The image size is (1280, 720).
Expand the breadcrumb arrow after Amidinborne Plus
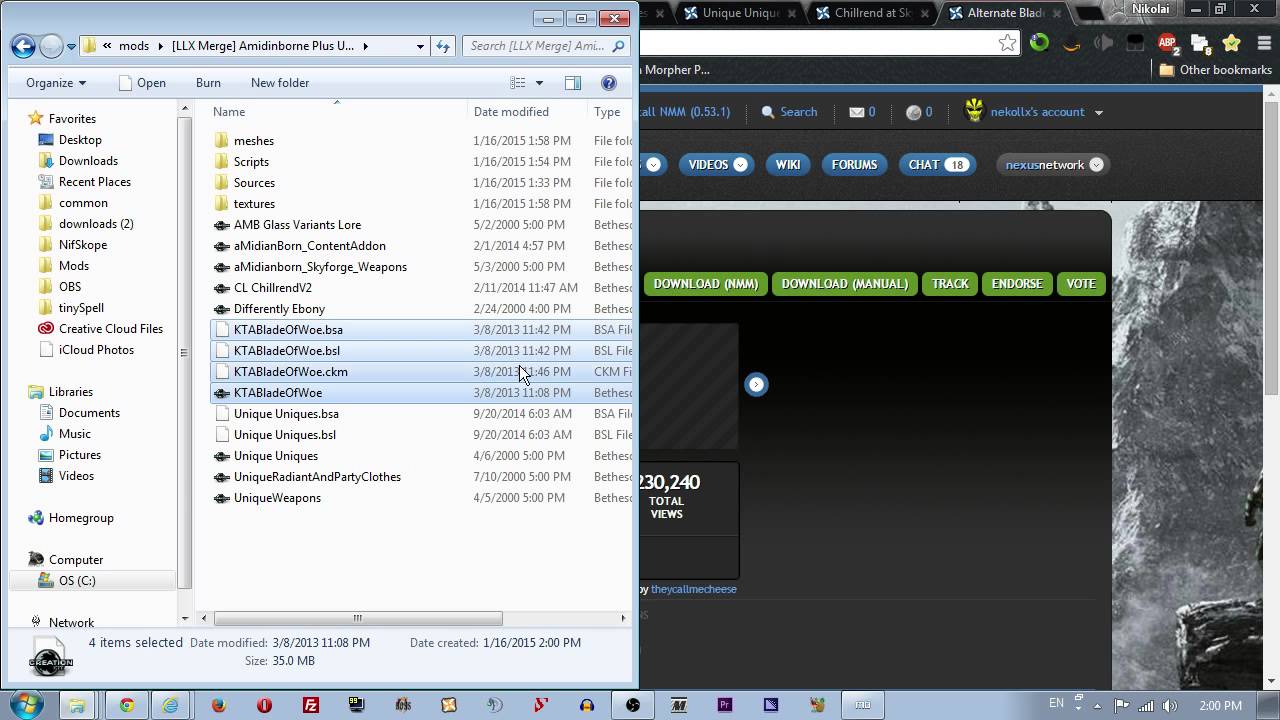366,46
